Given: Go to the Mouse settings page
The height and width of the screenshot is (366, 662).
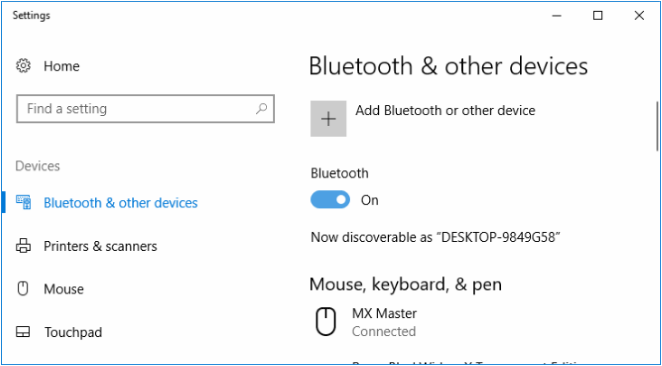Looking at the screenshot, I should coord(64,289).
